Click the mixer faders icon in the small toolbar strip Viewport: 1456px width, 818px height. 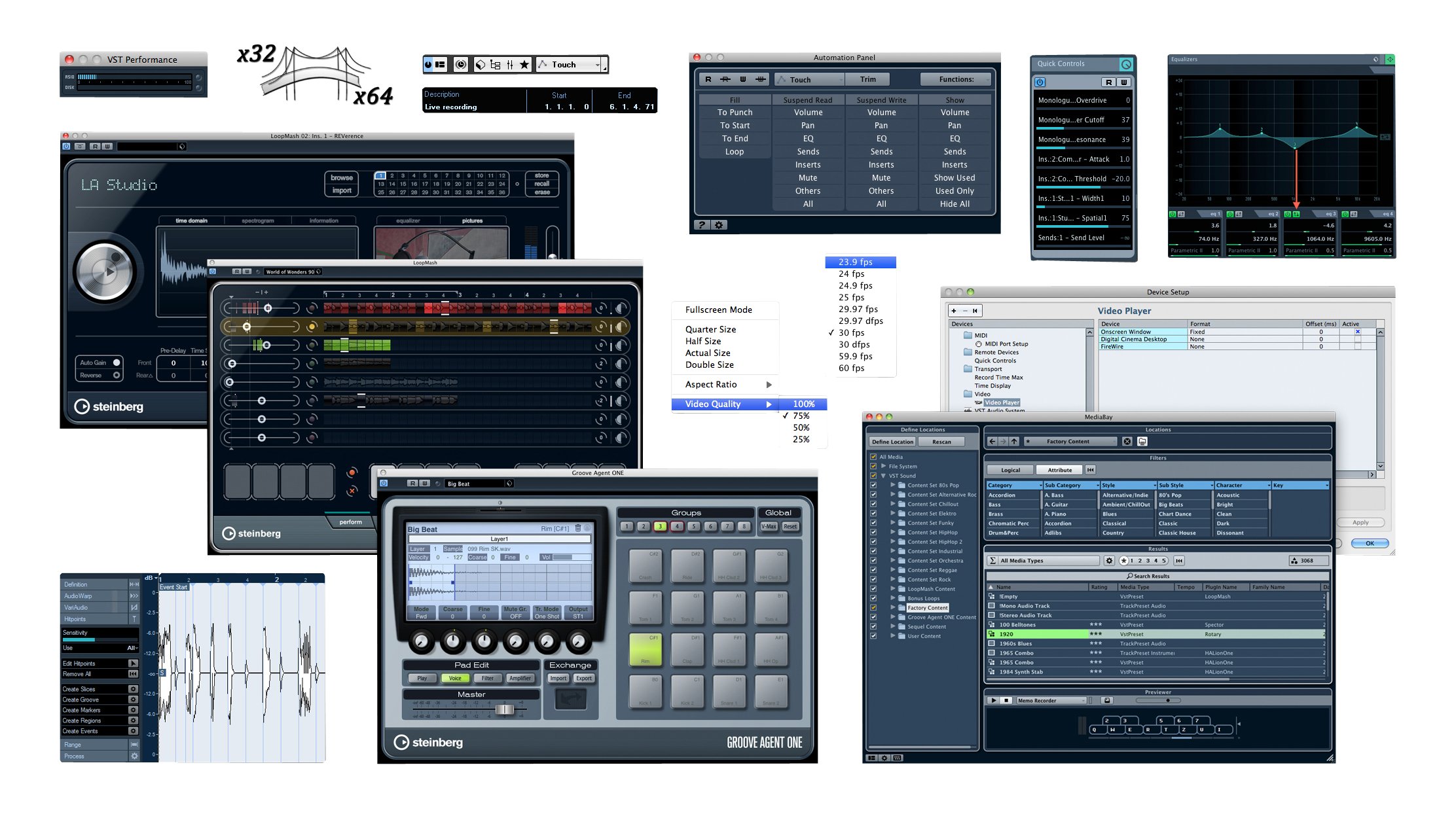[510, 65]
